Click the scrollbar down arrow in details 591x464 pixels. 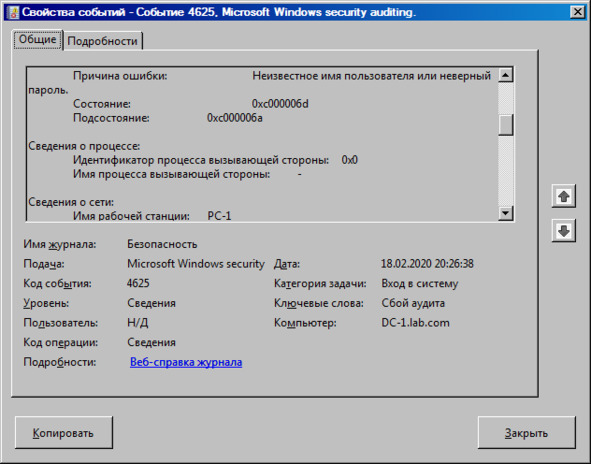coord(505,213)
